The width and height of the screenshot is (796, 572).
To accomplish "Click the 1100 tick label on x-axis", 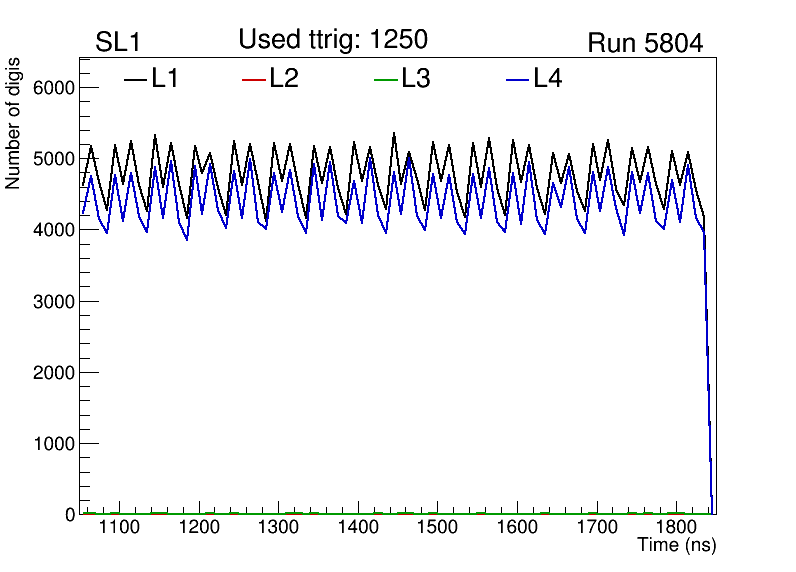I will pyautogui.click(x=120, y=527).
